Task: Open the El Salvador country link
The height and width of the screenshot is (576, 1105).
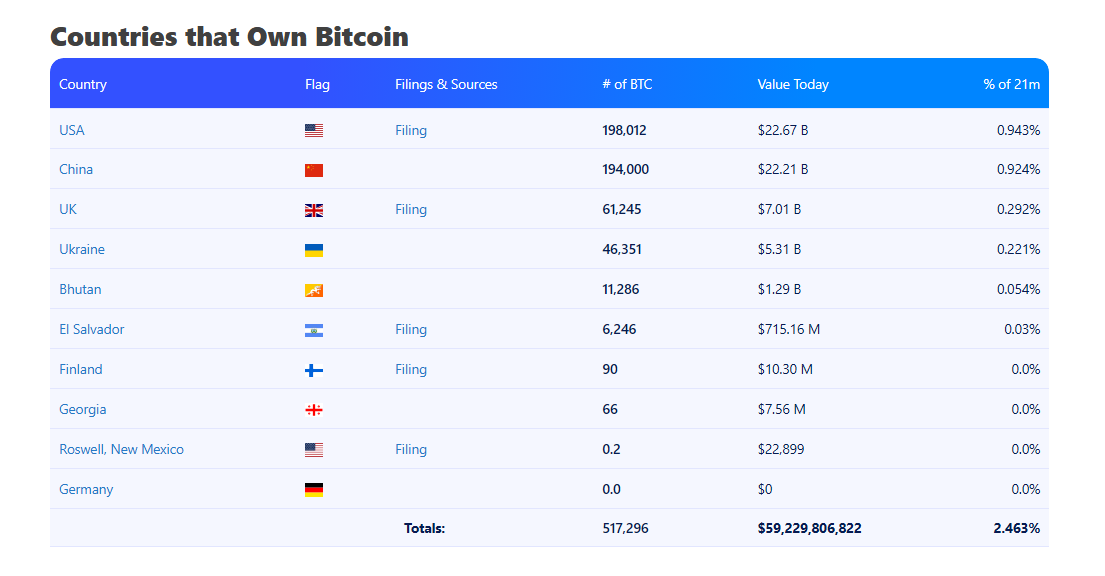Action: 92,329
